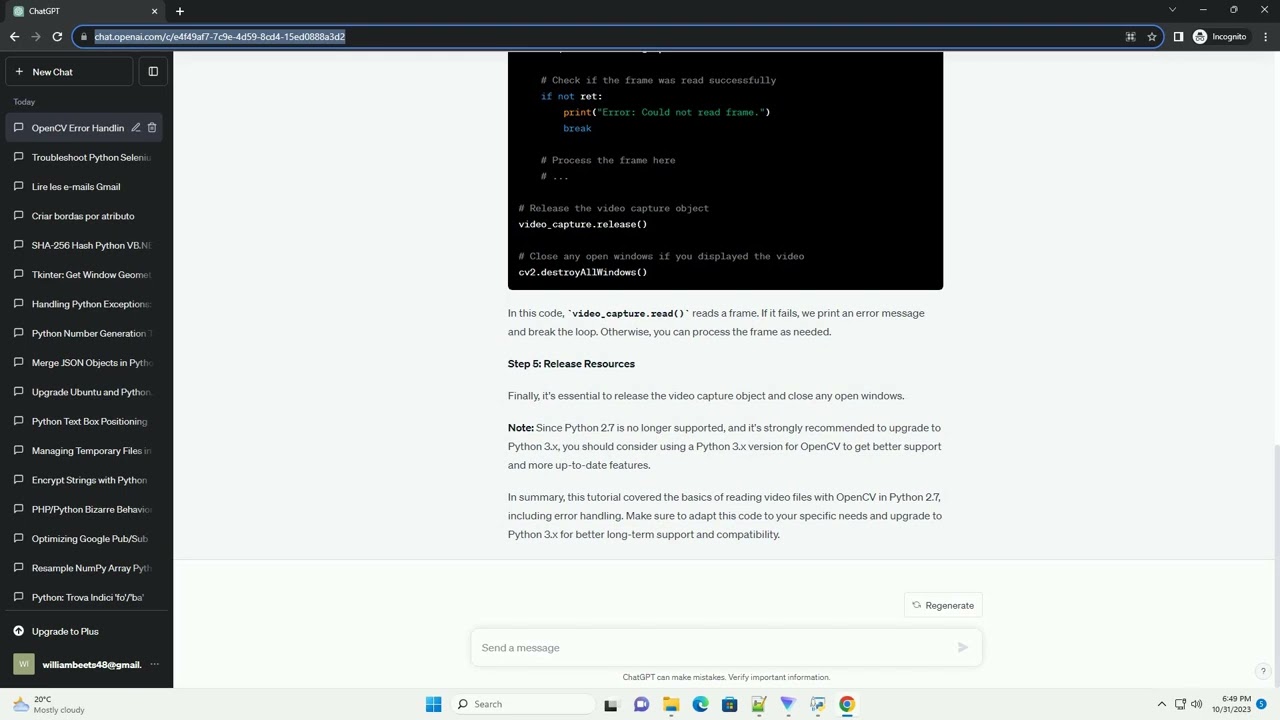This screenshot has width=1280, height=720.
Task: Open the PHP/Python Bizarre Behavior chat
Action: (86, 509)
